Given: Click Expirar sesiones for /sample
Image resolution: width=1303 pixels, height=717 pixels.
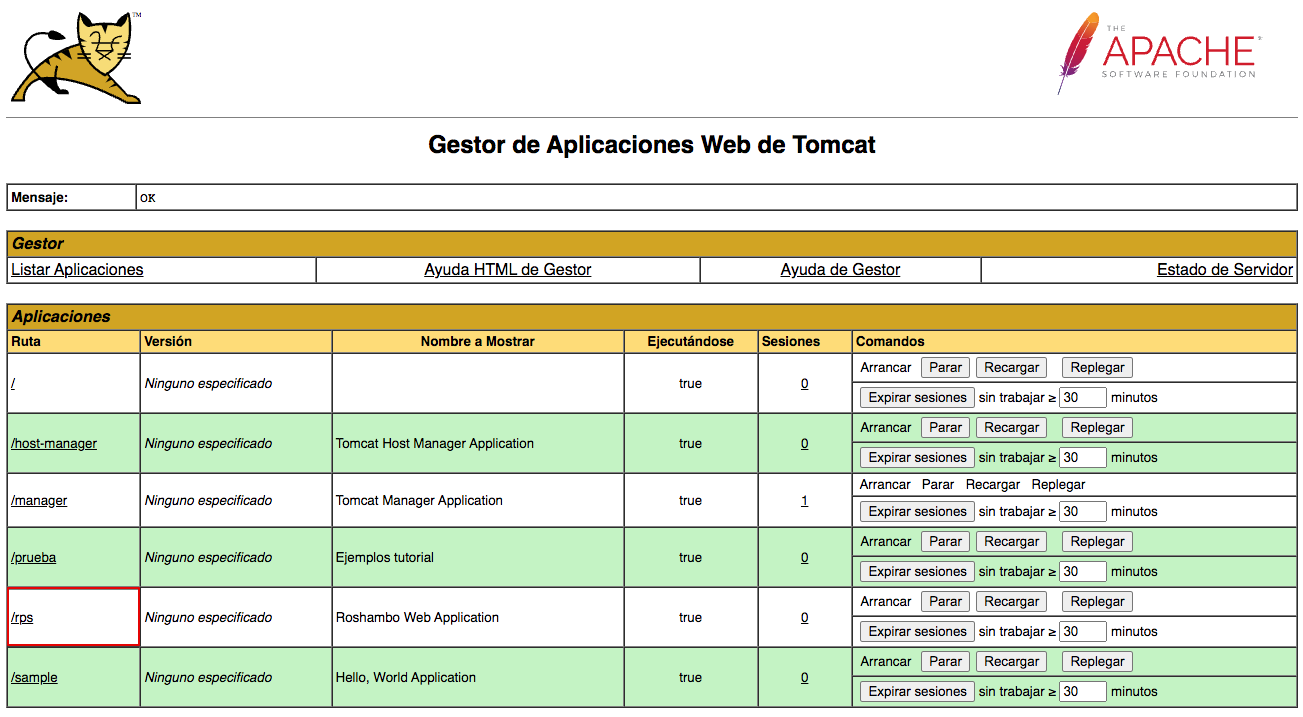Looking at the screenshot, I should click(917, 692).
